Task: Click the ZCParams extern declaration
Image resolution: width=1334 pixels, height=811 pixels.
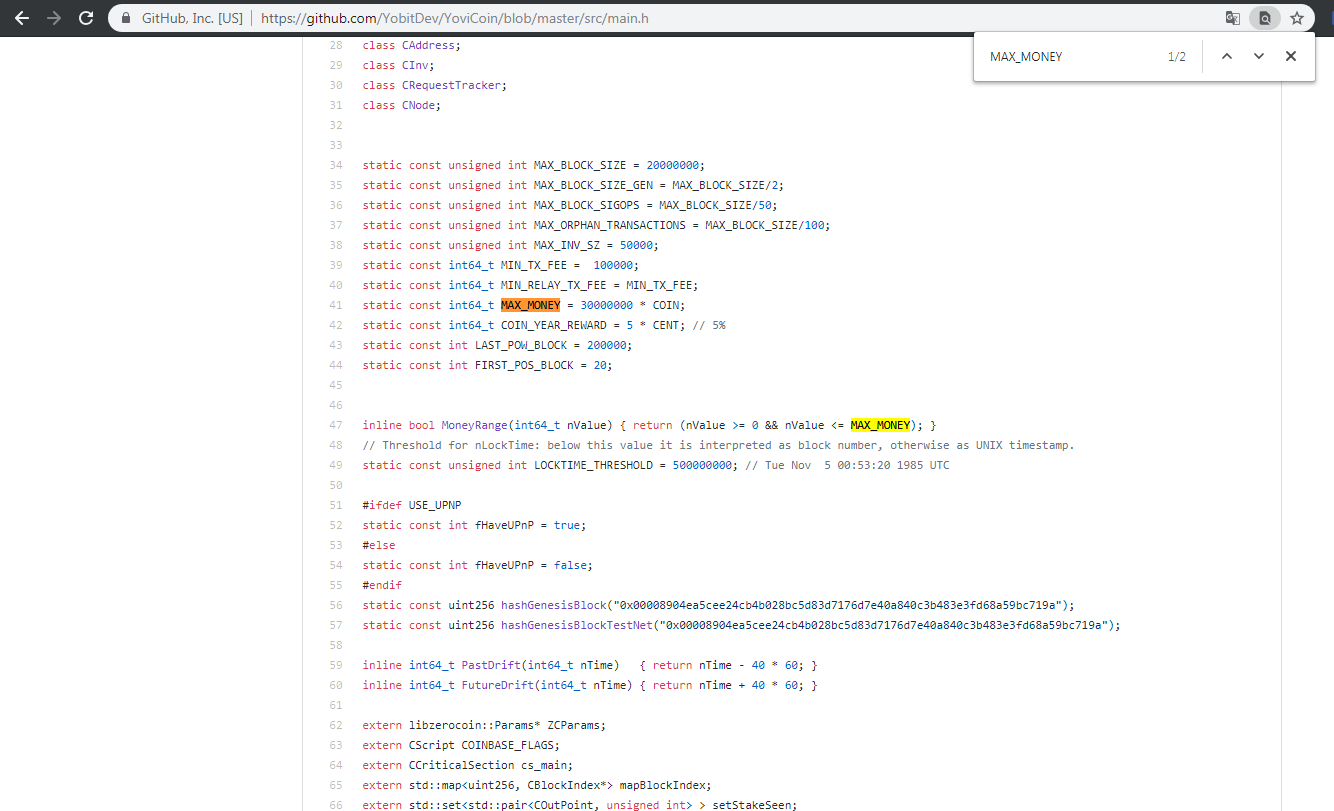Action: click(x=484, y=725)
